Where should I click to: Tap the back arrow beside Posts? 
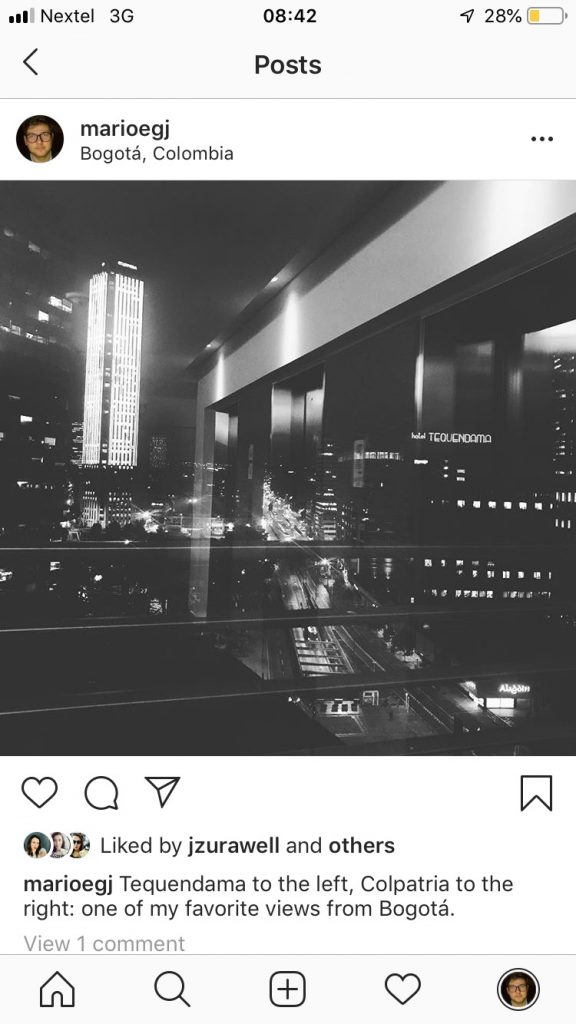click(x=30, y=63)
